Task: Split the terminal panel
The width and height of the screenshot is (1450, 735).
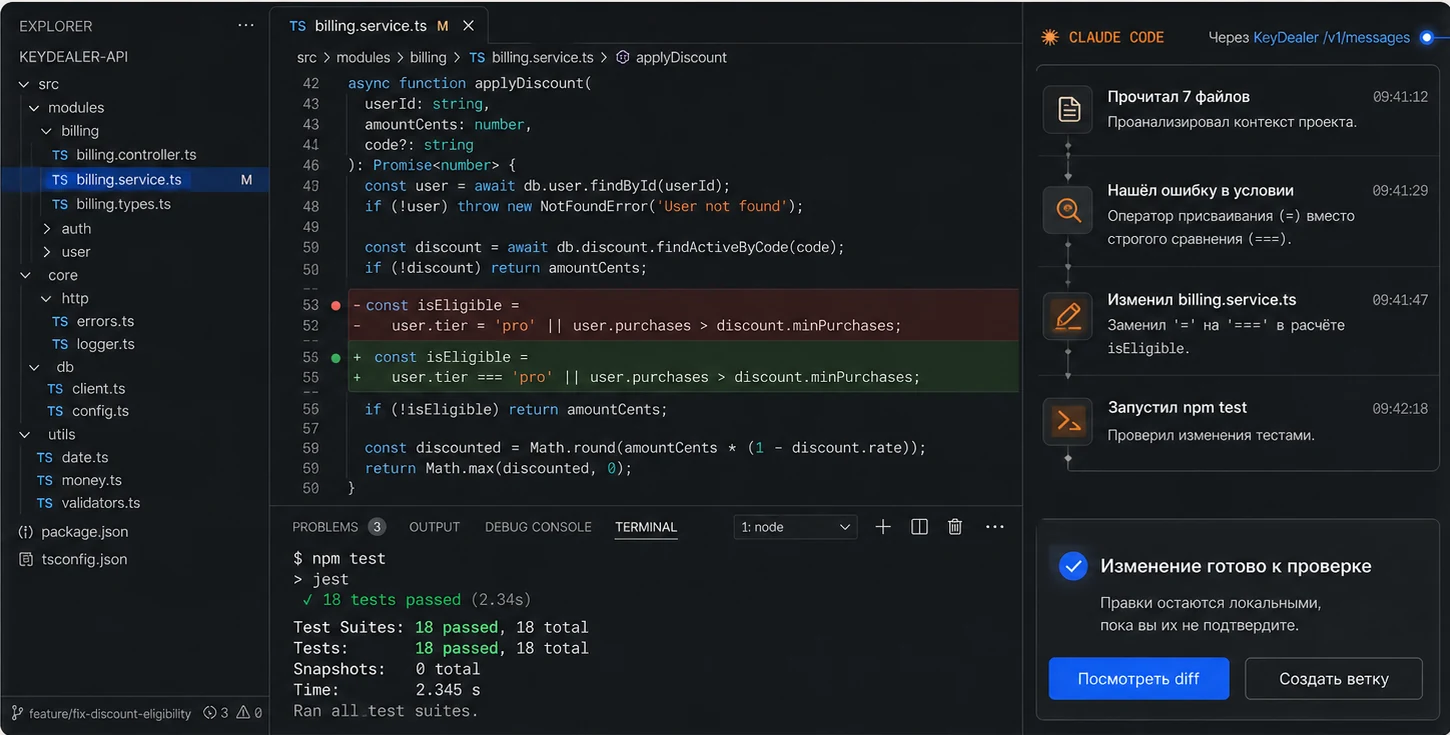Action: (x=919, y=527)
